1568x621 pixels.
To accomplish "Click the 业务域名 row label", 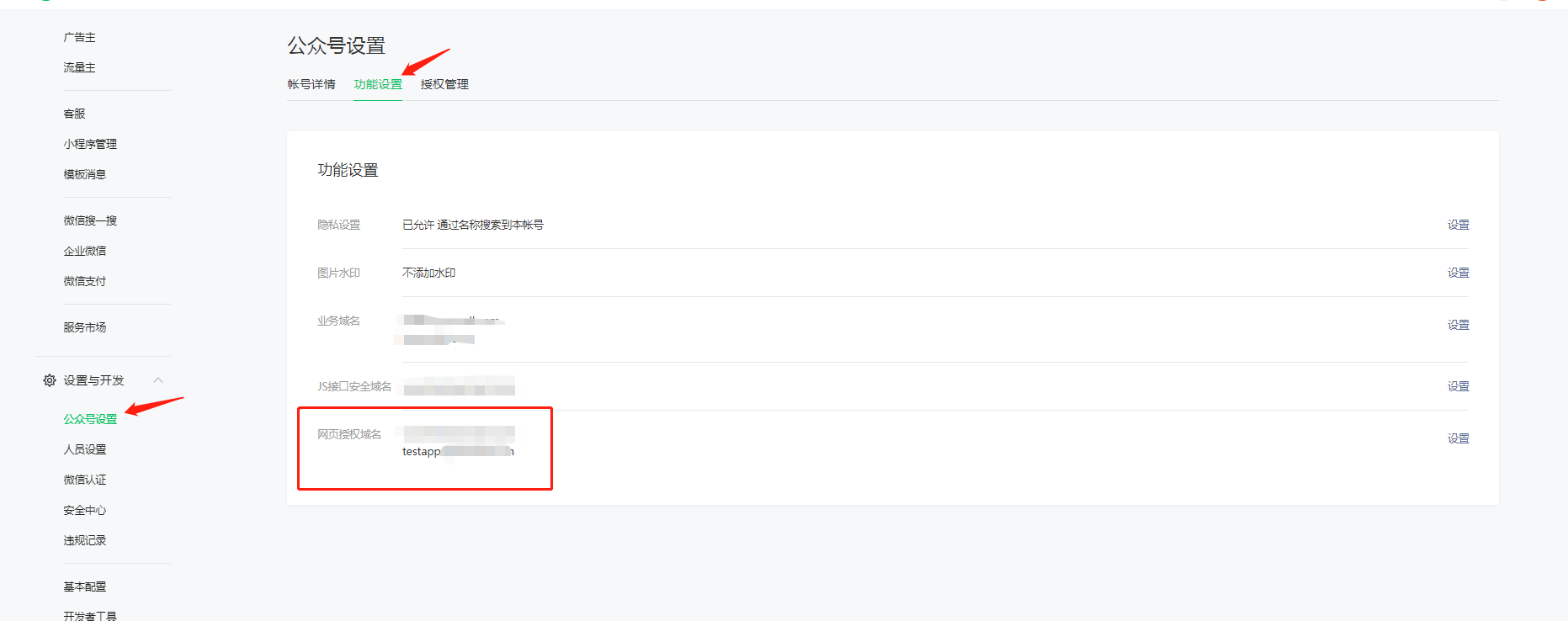I will click(x=338, y=321).
